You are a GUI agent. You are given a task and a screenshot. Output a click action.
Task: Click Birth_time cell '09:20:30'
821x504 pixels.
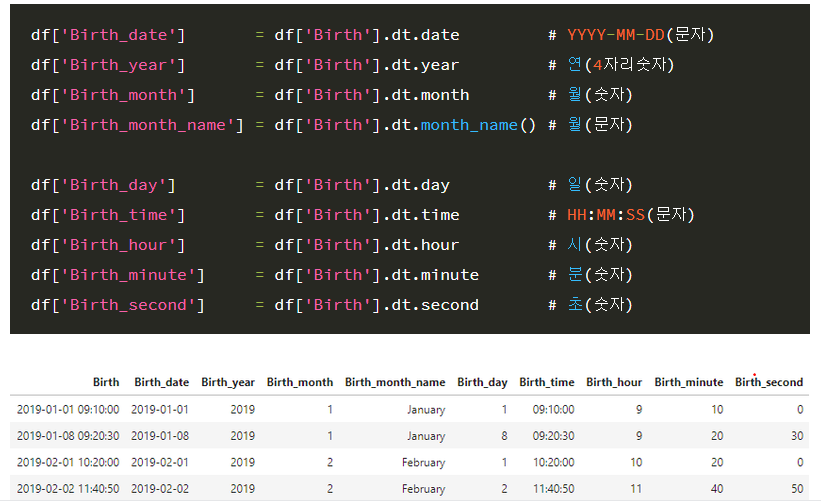pos(553,436)
